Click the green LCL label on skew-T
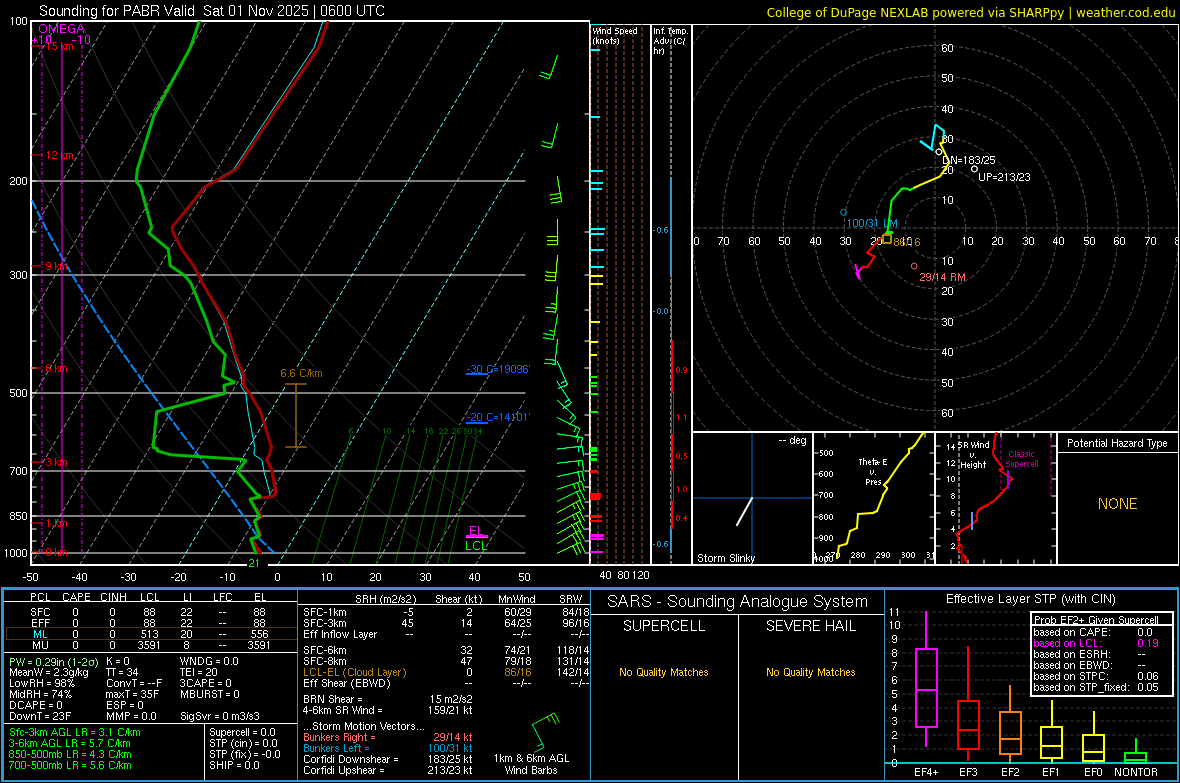This screenshot has width=1180, height=783. click(476, 546)
